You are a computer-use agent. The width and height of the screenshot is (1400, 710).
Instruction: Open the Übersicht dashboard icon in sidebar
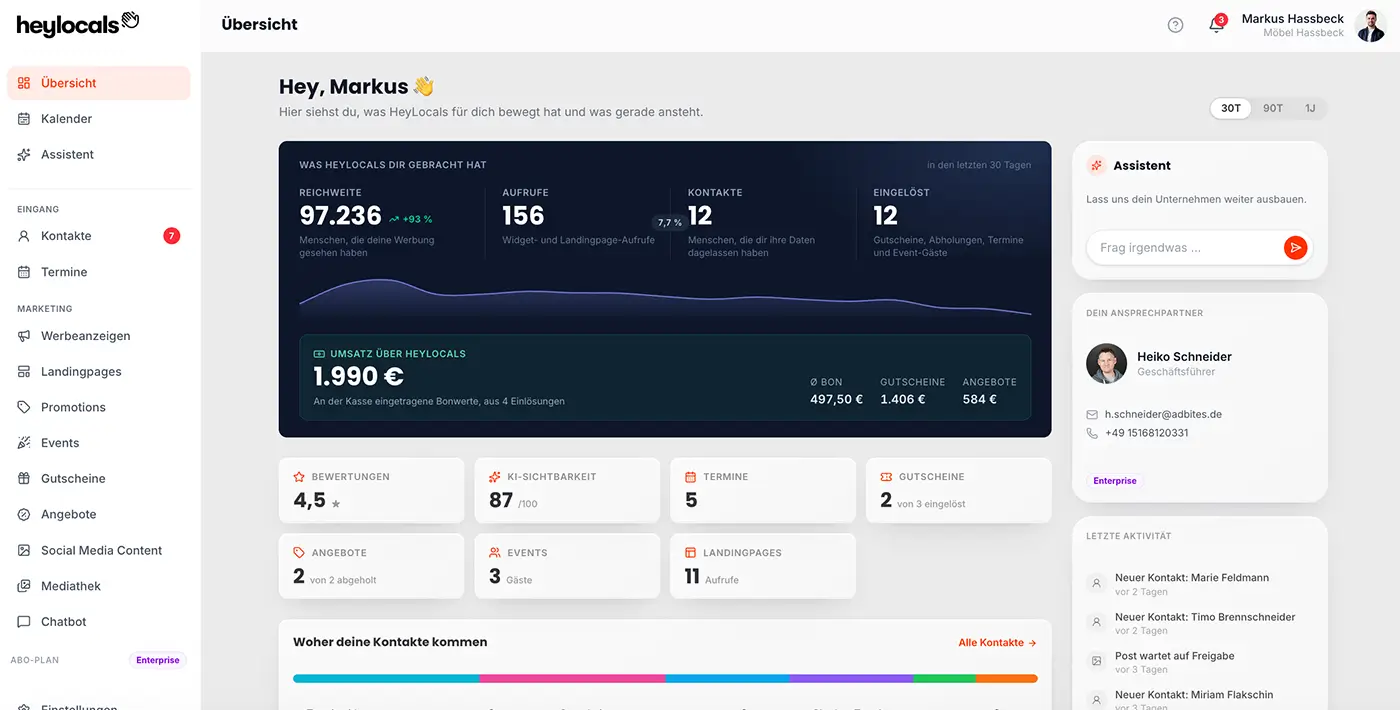click(x=24, y=83)
